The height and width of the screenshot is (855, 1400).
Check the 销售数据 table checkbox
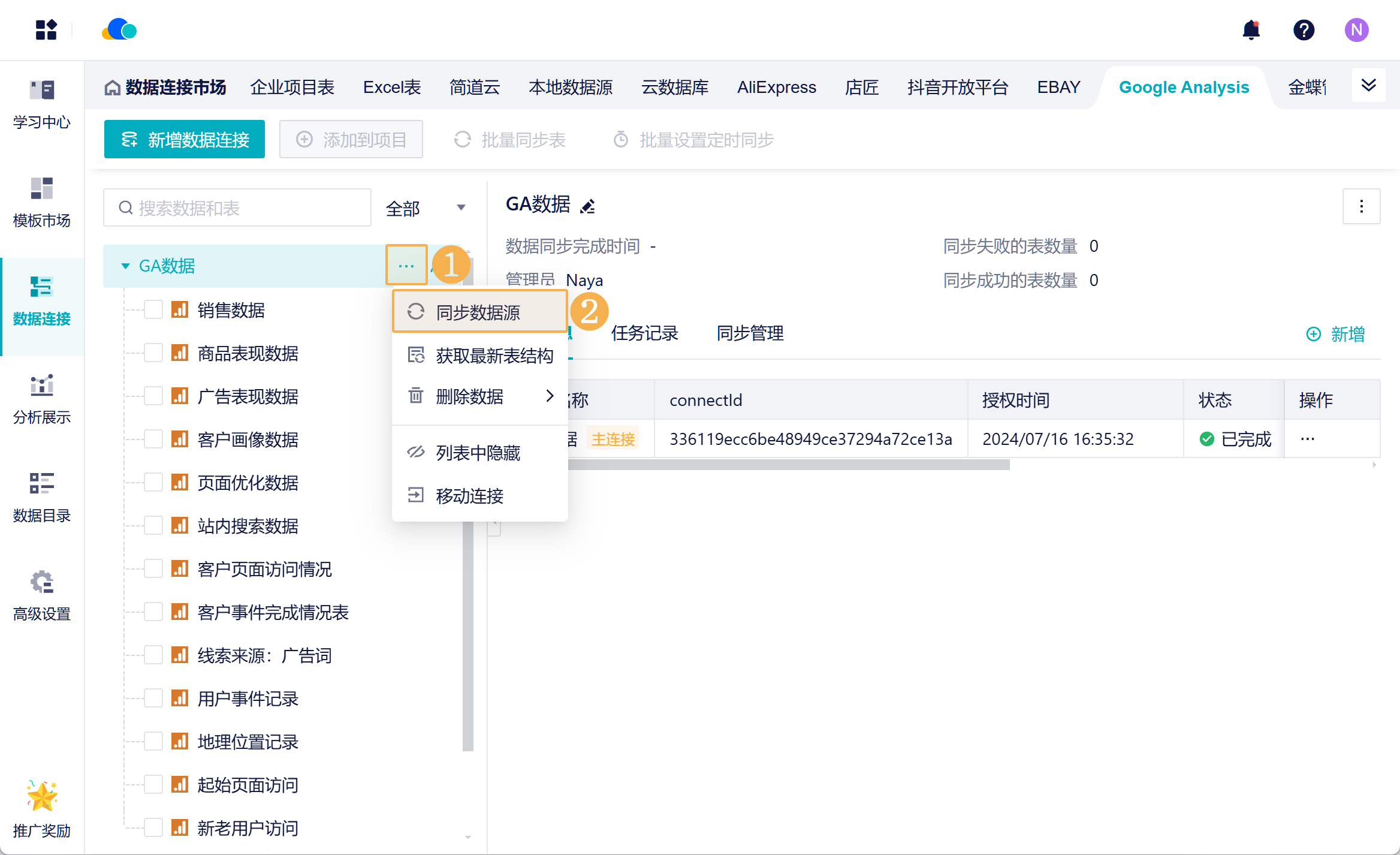pos(153,310)
